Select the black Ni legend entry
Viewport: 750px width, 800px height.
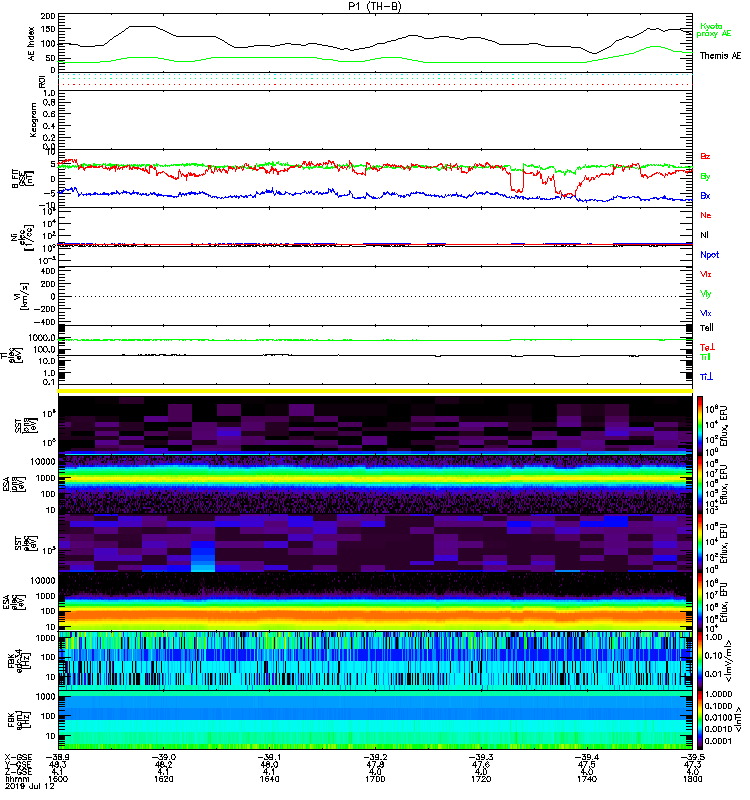point(705,235)
